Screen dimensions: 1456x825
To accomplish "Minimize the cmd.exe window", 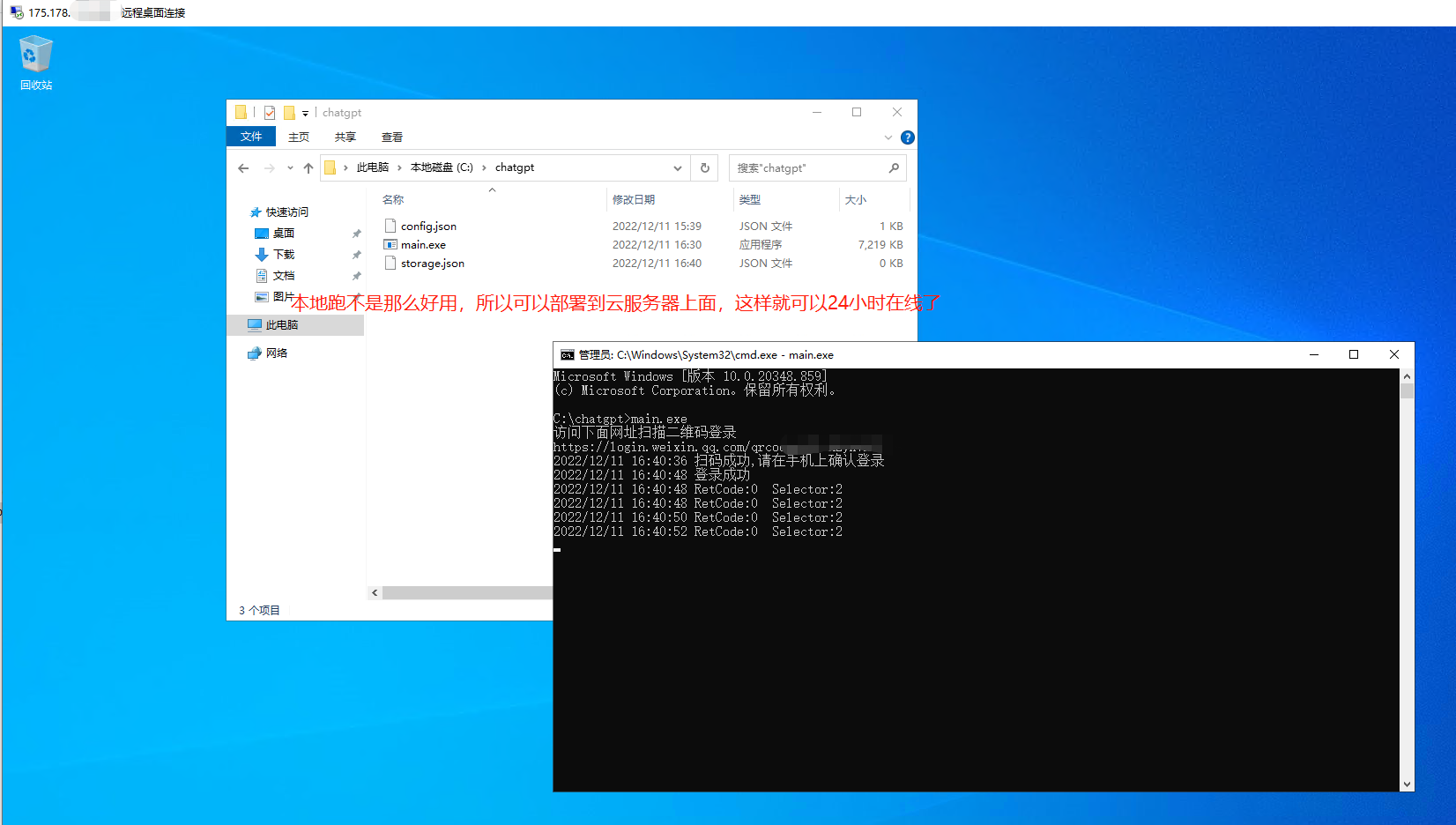I will (1314, 355).
